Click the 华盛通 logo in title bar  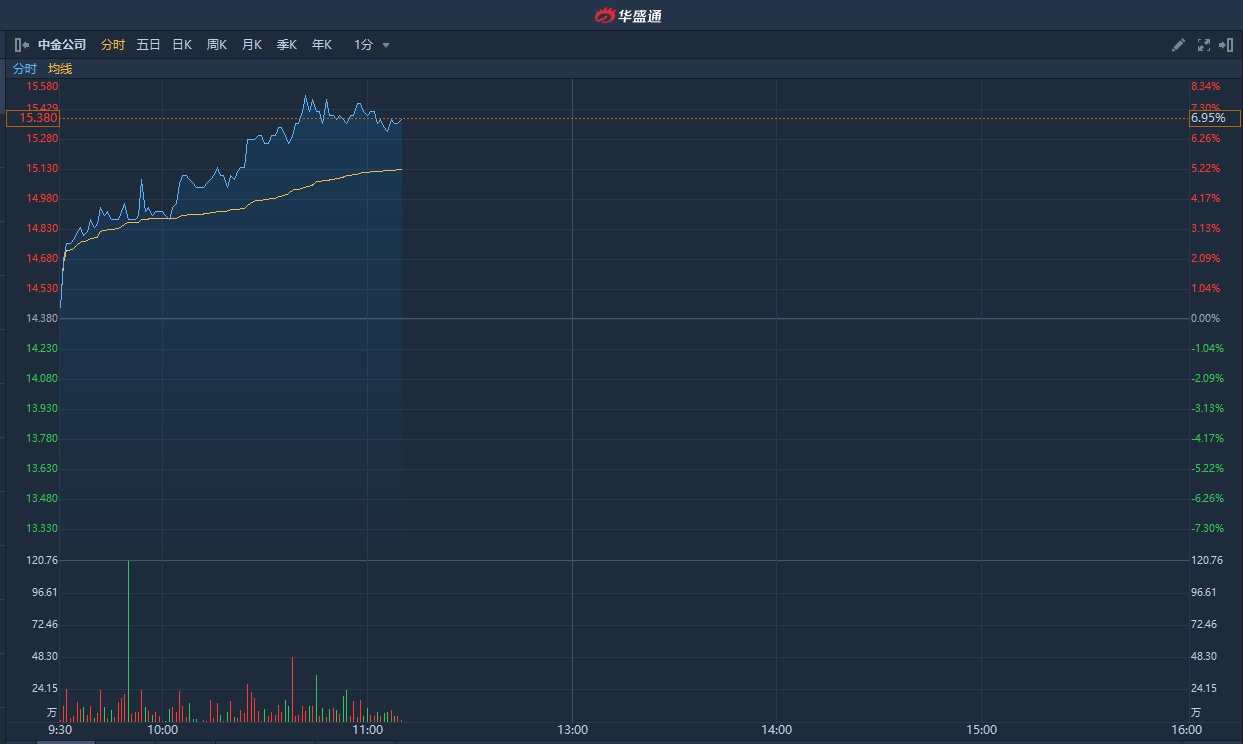[629, 15]
